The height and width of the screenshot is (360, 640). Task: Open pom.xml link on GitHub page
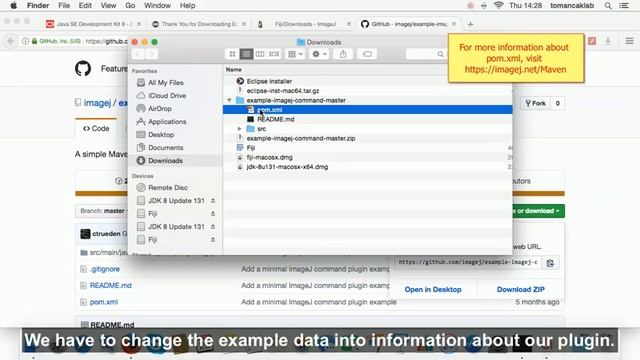(x=104, y=302)
